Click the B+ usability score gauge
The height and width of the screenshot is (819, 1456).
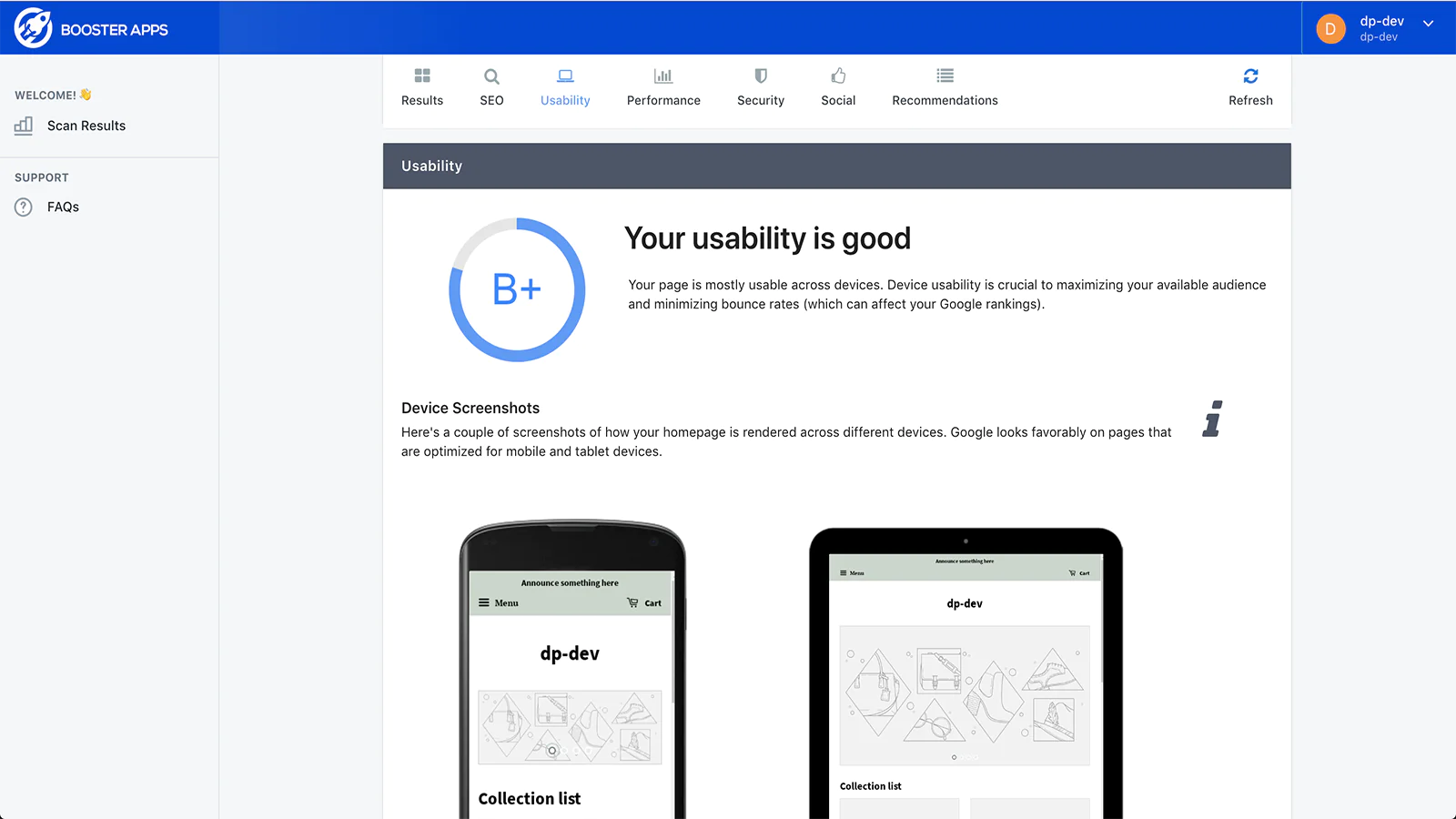[517, 289]
